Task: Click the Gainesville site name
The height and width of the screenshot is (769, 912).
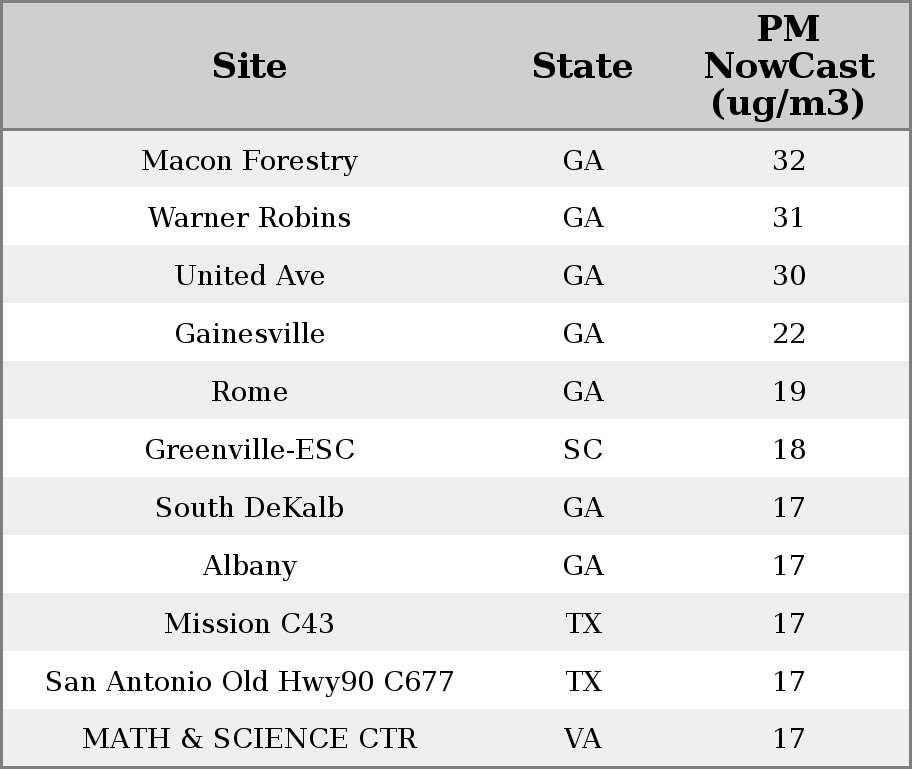Action: [x=249, y=334]
